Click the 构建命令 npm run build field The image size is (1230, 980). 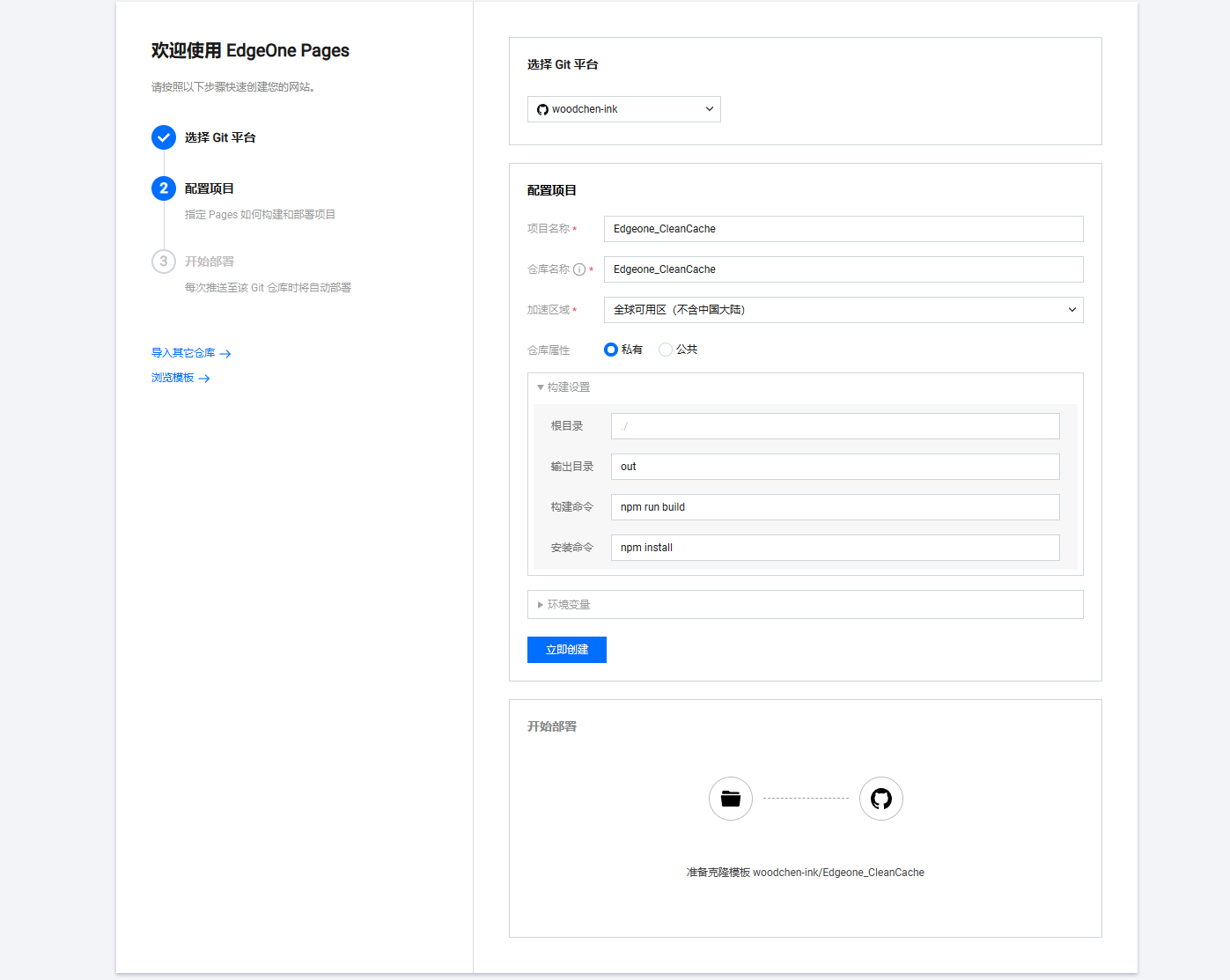pos(836,507)
